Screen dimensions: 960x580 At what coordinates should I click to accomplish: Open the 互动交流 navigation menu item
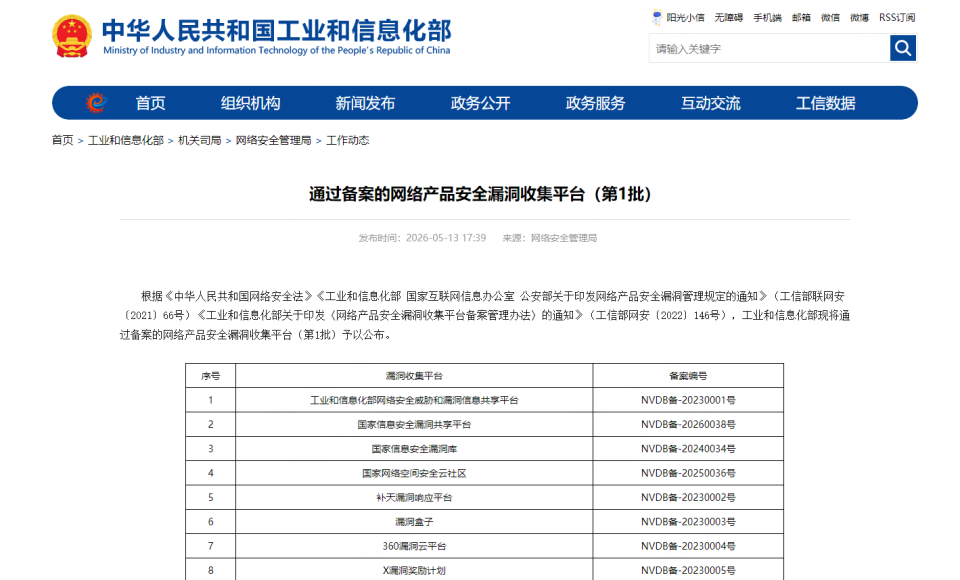pos(711,103)
